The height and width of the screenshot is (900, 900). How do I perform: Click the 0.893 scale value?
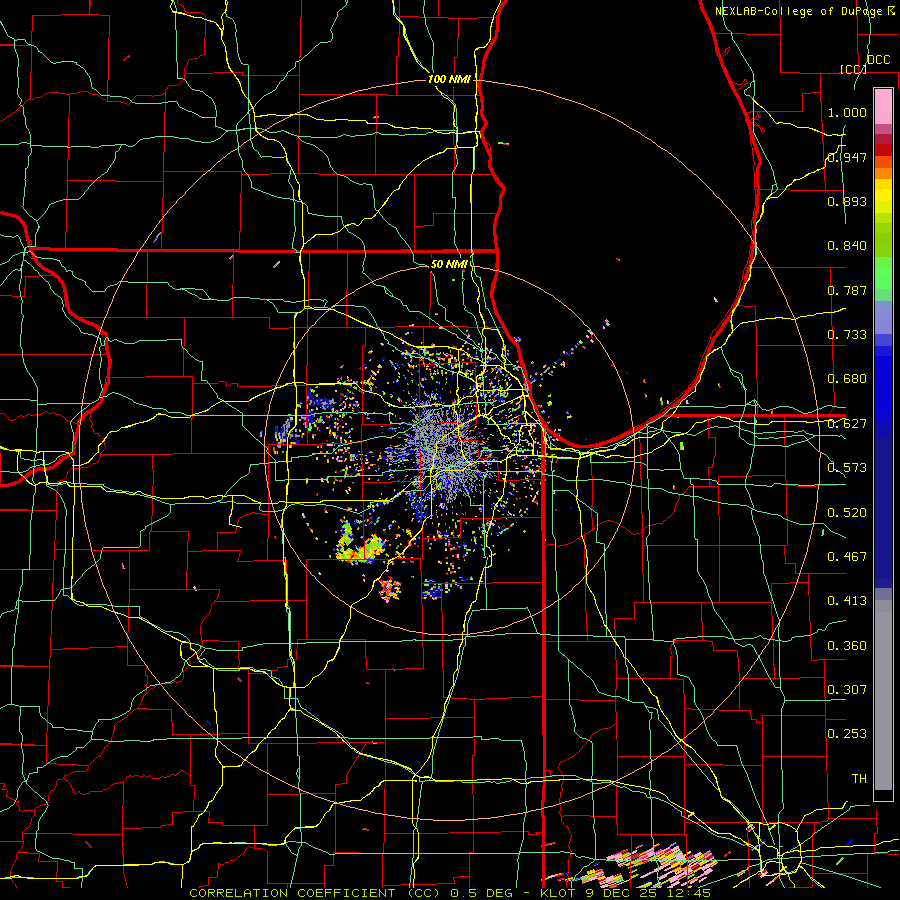coord(847,201)
